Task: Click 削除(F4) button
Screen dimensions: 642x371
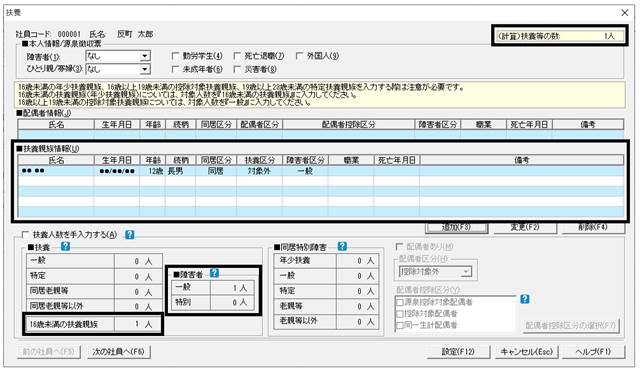Action: 593,227
